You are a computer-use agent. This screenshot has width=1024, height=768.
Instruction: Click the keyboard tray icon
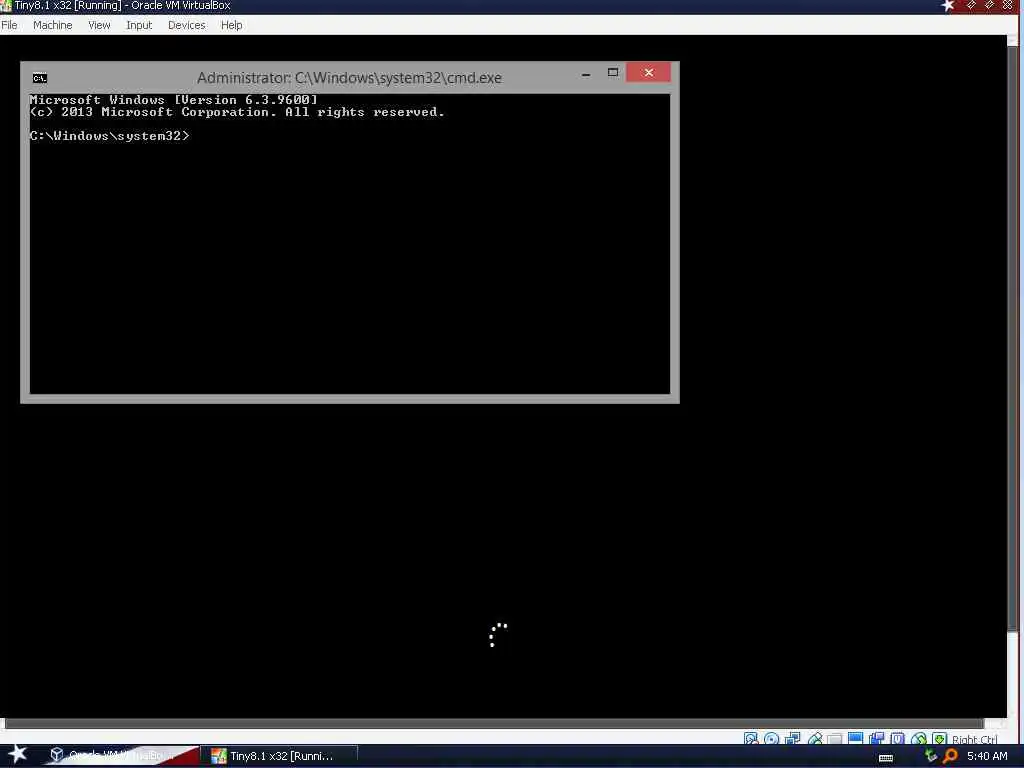pos(886,758)
